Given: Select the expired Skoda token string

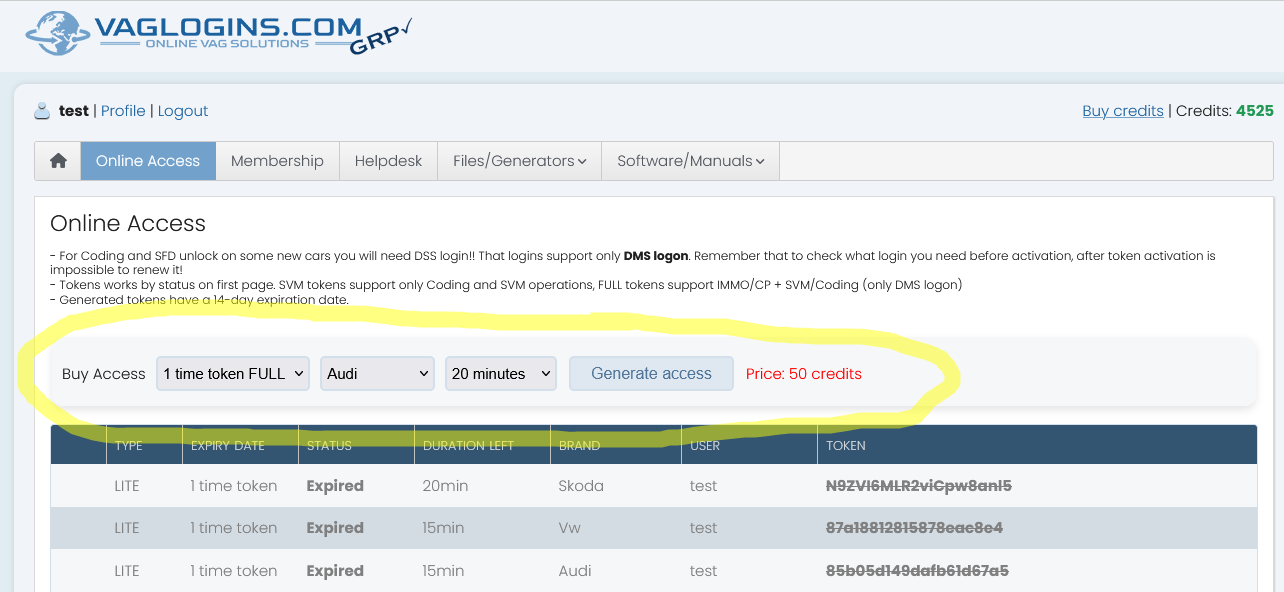Looking at the screenshot, I should [918, 486].
